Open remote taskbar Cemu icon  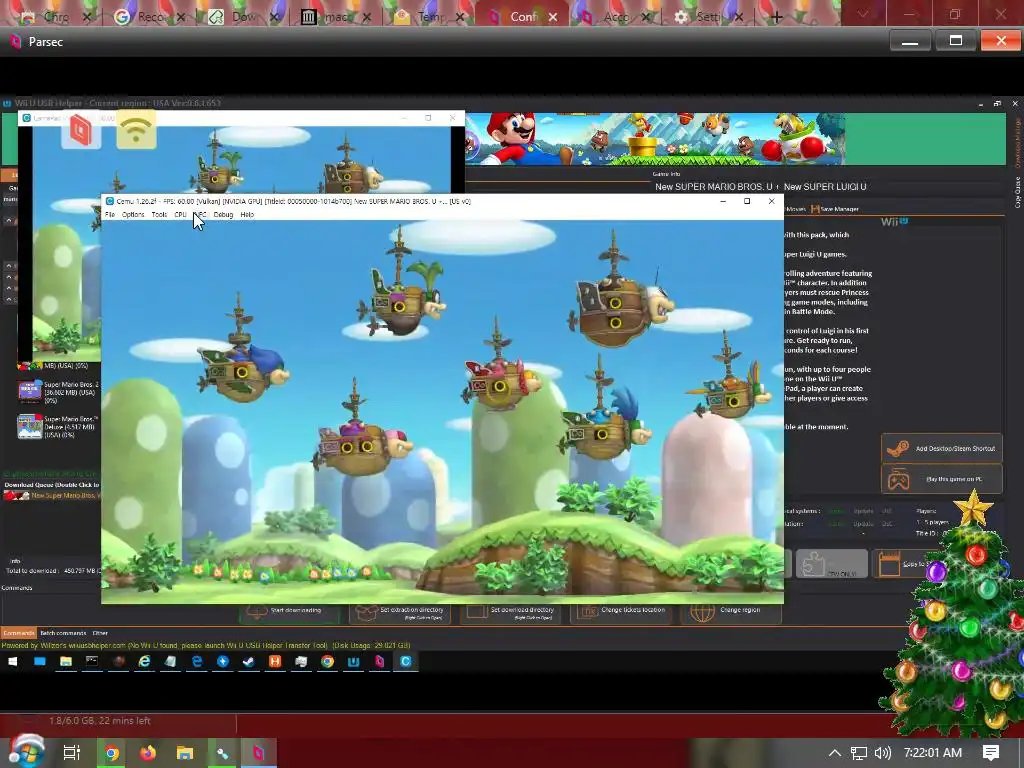coord(406,662)
